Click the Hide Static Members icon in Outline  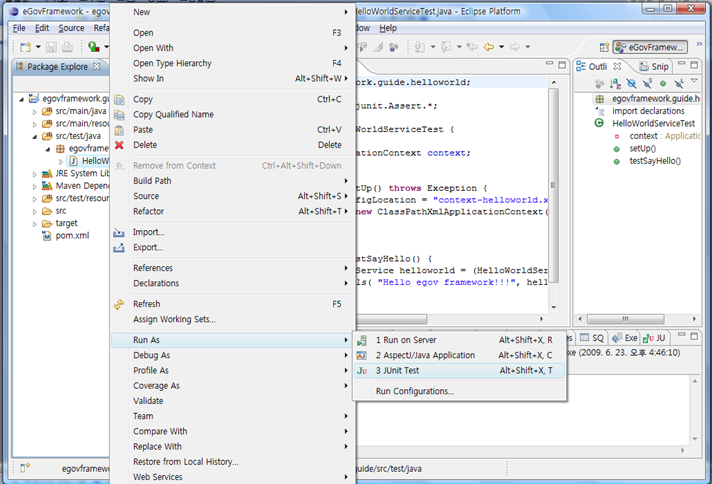point(647,83)
